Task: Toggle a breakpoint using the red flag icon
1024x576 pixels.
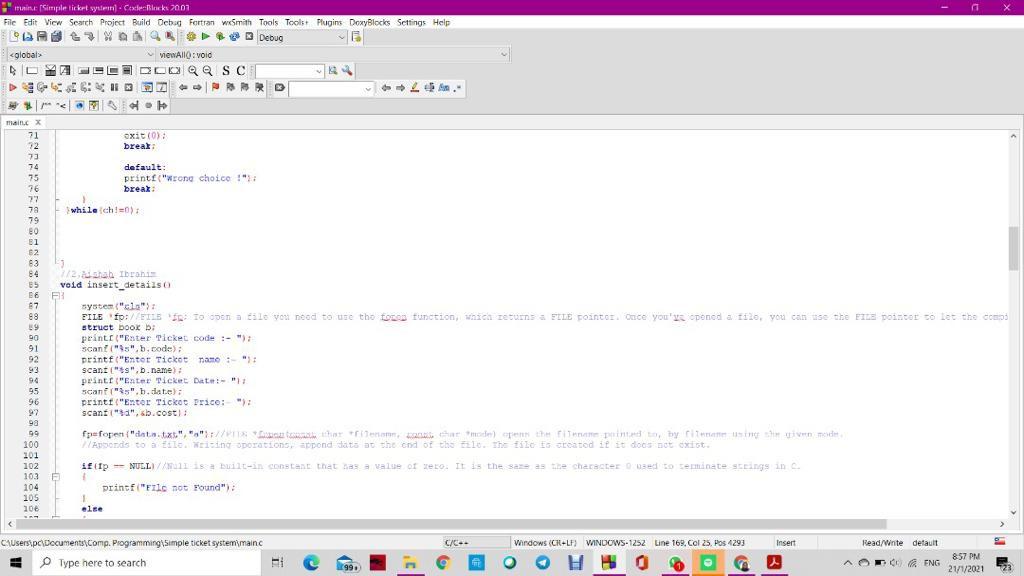Action: click(214, 88)
